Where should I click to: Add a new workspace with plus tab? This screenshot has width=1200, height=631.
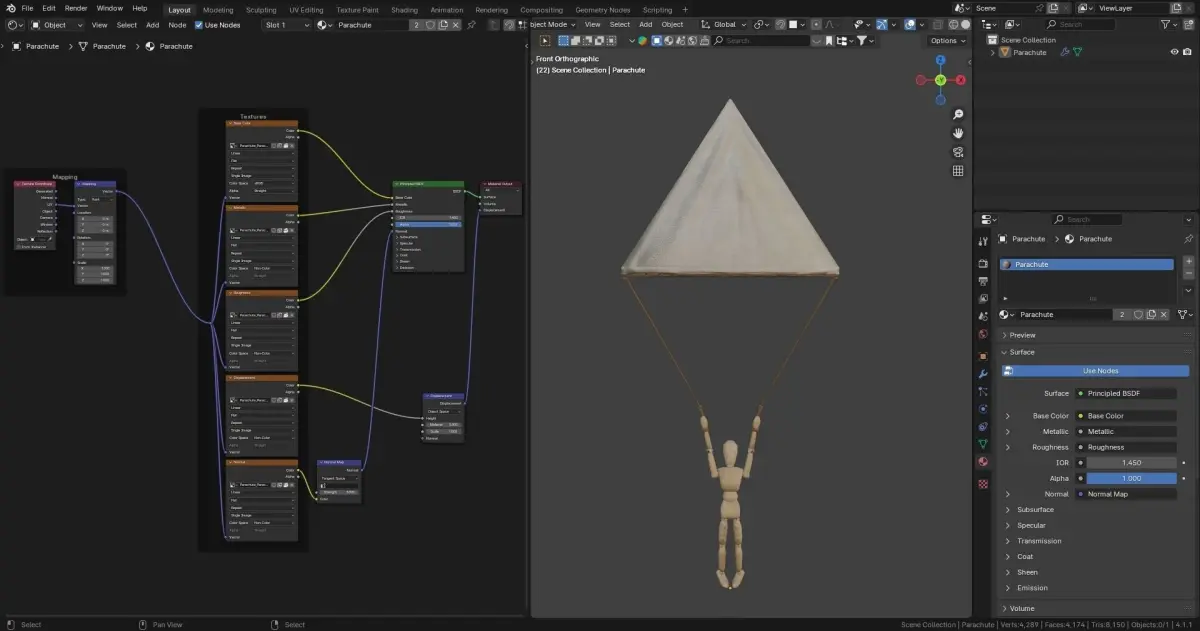(x=685, y=9)
